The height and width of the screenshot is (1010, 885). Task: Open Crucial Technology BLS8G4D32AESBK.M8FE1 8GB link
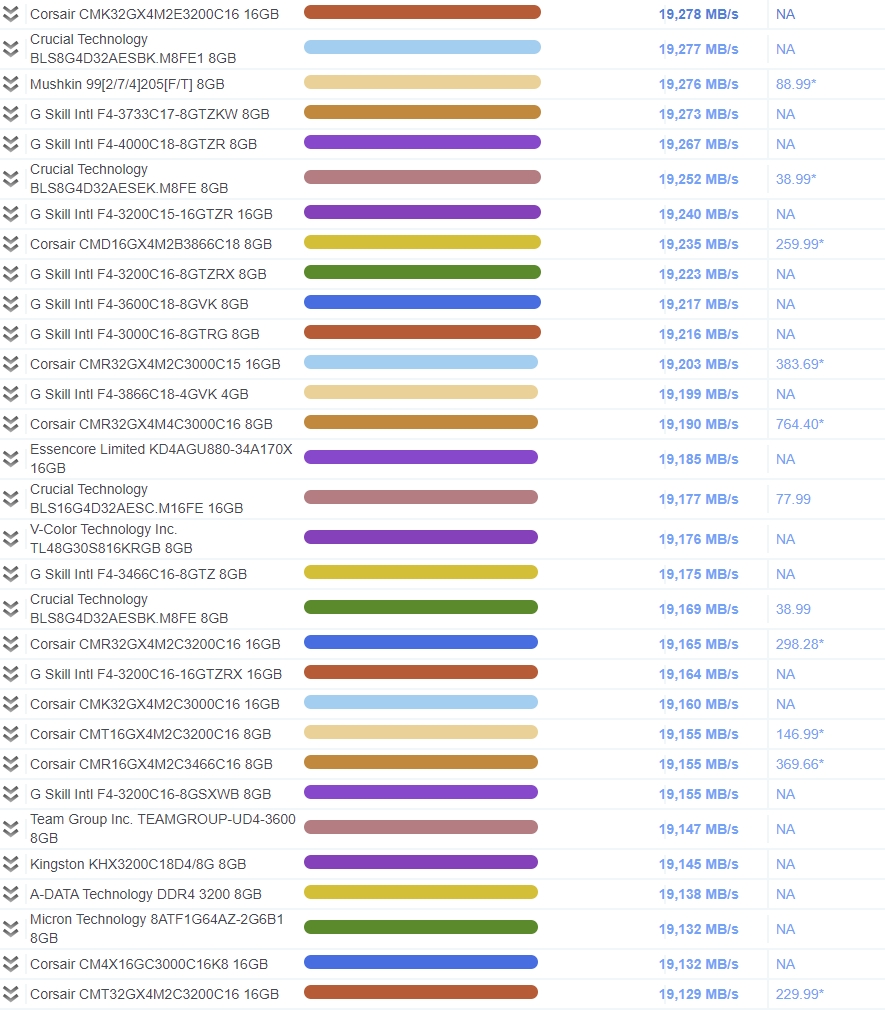pyautogui.click(x=133, y=49)
